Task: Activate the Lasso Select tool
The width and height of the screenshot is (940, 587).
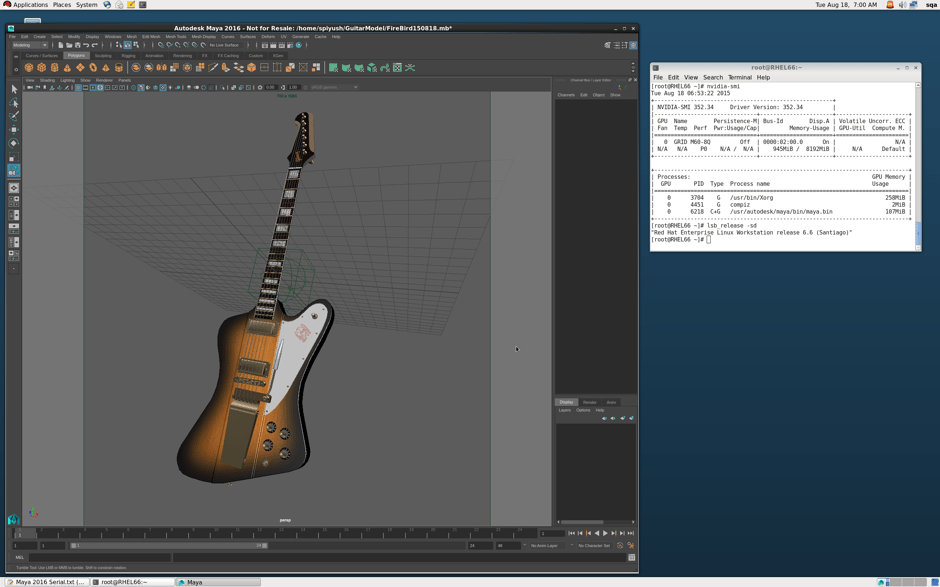Action: click(14, 103)
